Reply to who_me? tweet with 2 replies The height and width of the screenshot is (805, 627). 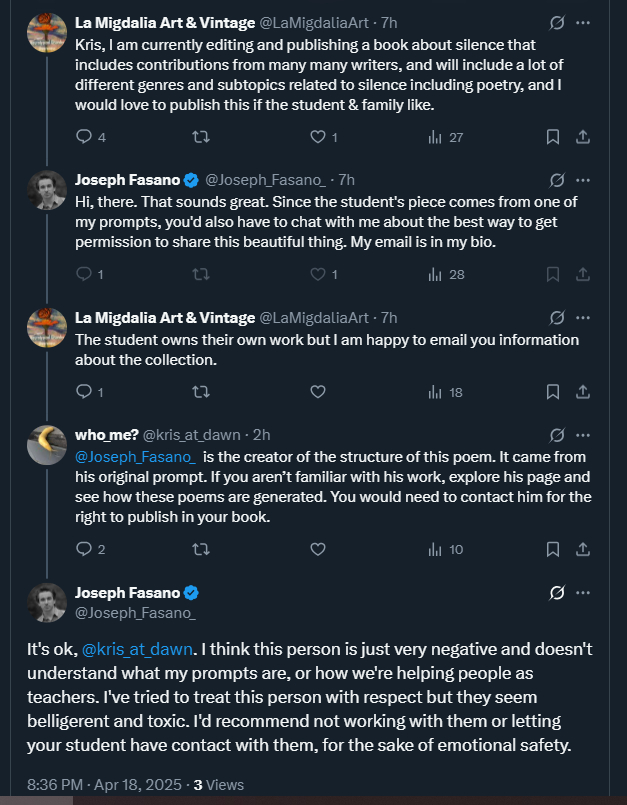pyautogui.click(x=84, y=549)
